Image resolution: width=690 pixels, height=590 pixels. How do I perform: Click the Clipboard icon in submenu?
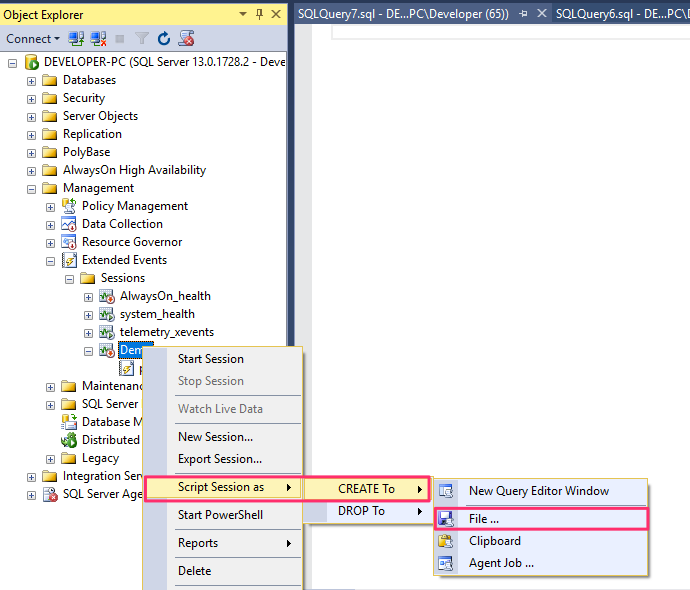click(446, 541)
